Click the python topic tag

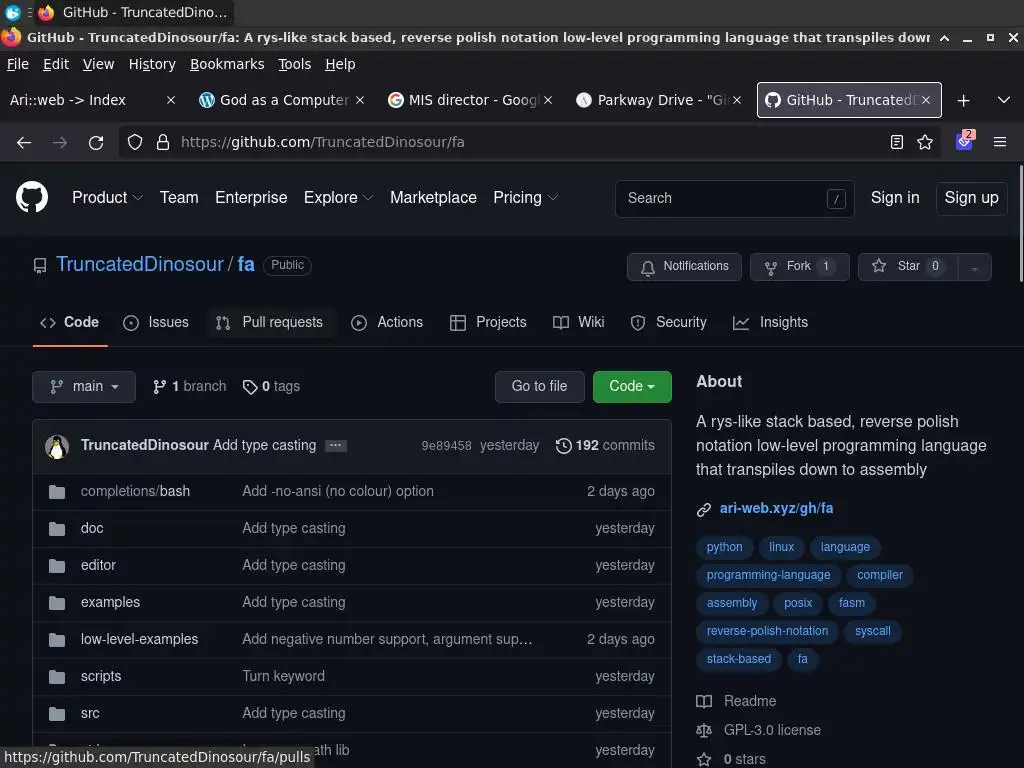[724, 547]
